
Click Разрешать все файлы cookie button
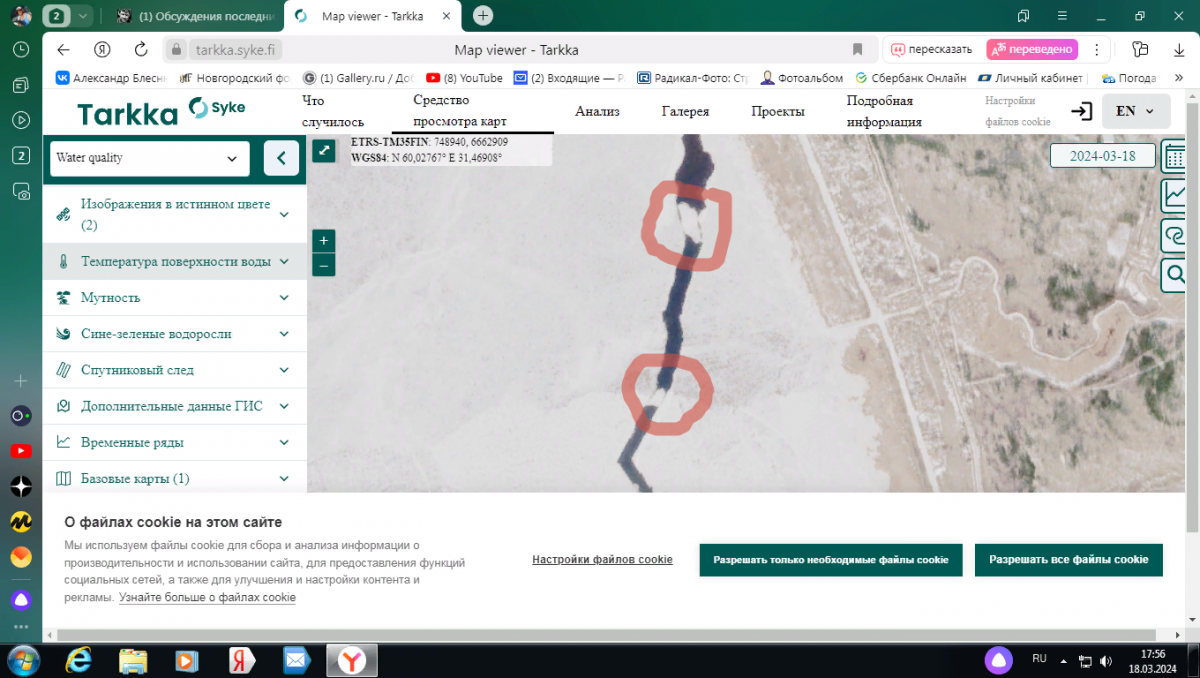pyautogui.click(x=1068, y=560)
